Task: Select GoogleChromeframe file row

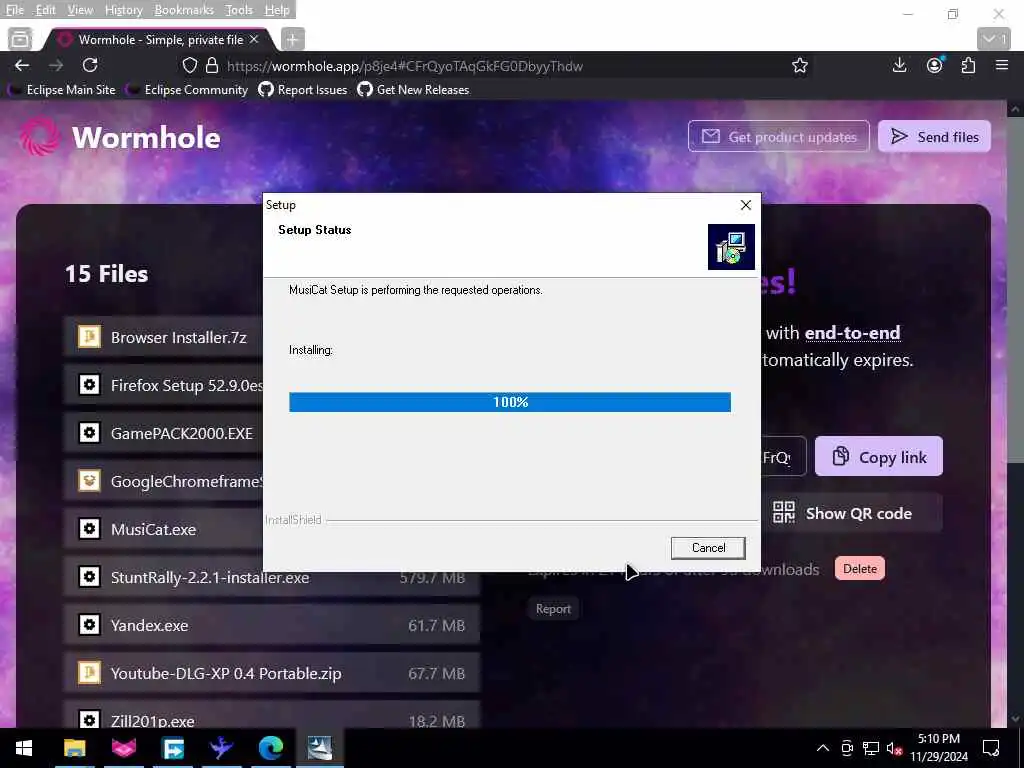Action: (163, 481)
